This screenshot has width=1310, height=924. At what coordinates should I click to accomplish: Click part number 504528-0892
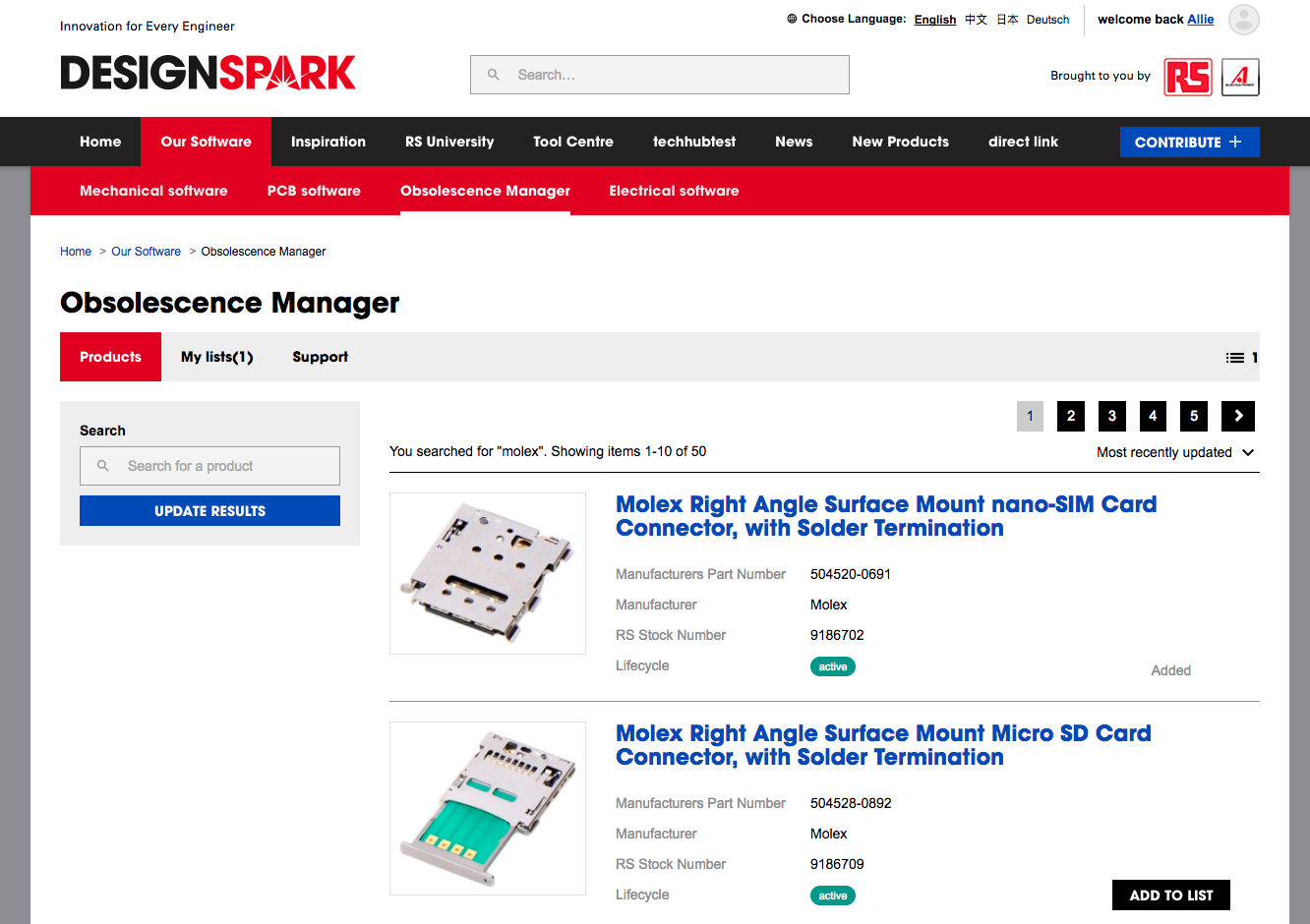pos(851,803)
